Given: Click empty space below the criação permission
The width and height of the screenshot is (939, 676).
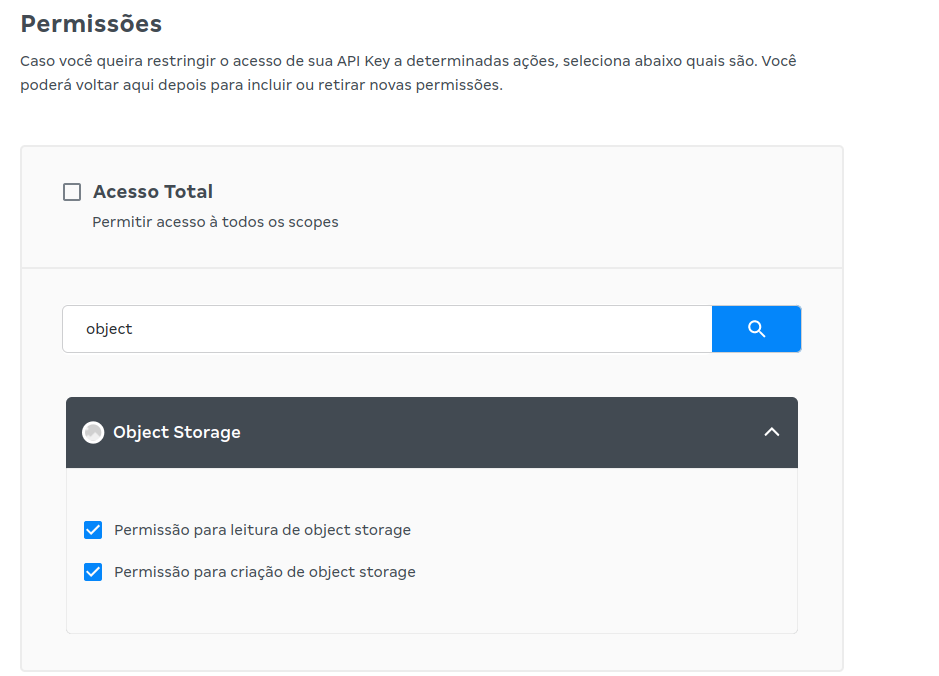Looking at the screenshot, I should [x=431, y=608].
